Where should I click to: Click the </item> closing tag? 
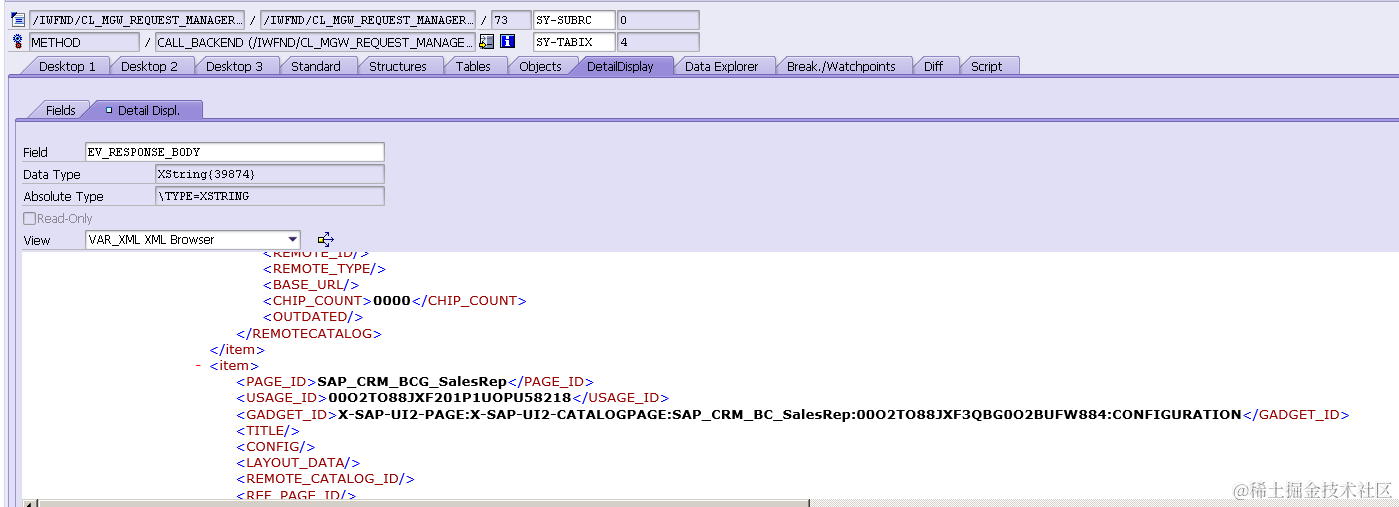click(x=237, y=350)
